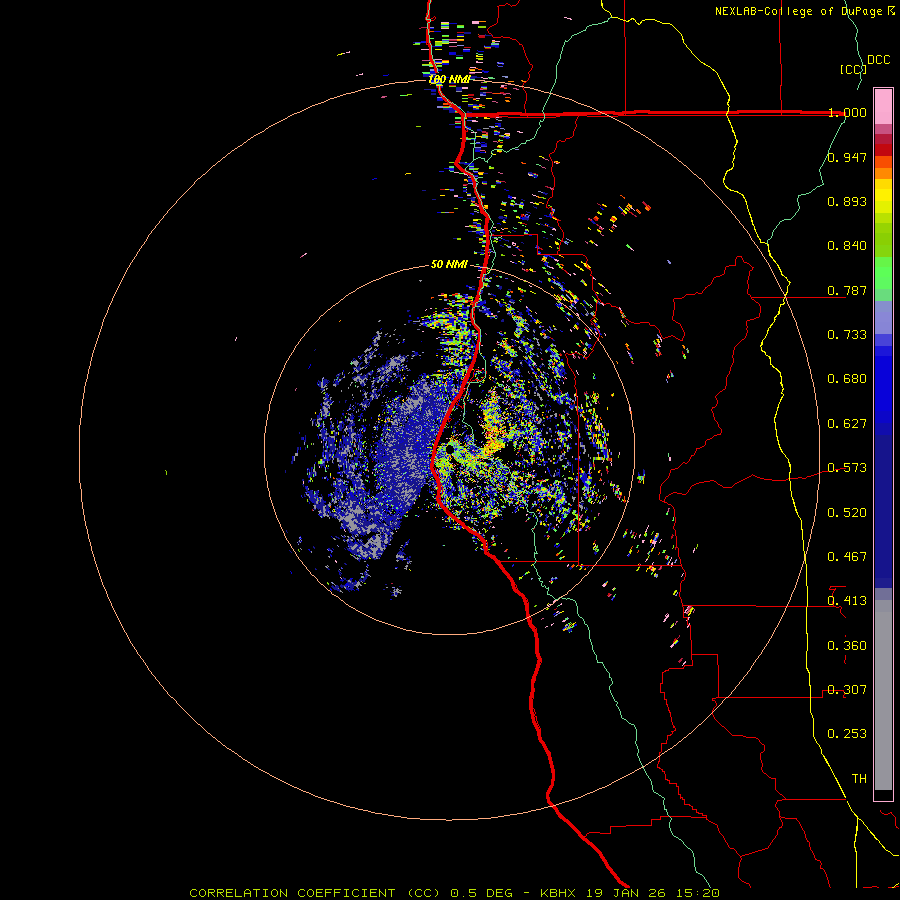The height and width of the screenshot is (900, 900).
Task: Click the [CC] label above the color scale
Action: coord(854,69)
